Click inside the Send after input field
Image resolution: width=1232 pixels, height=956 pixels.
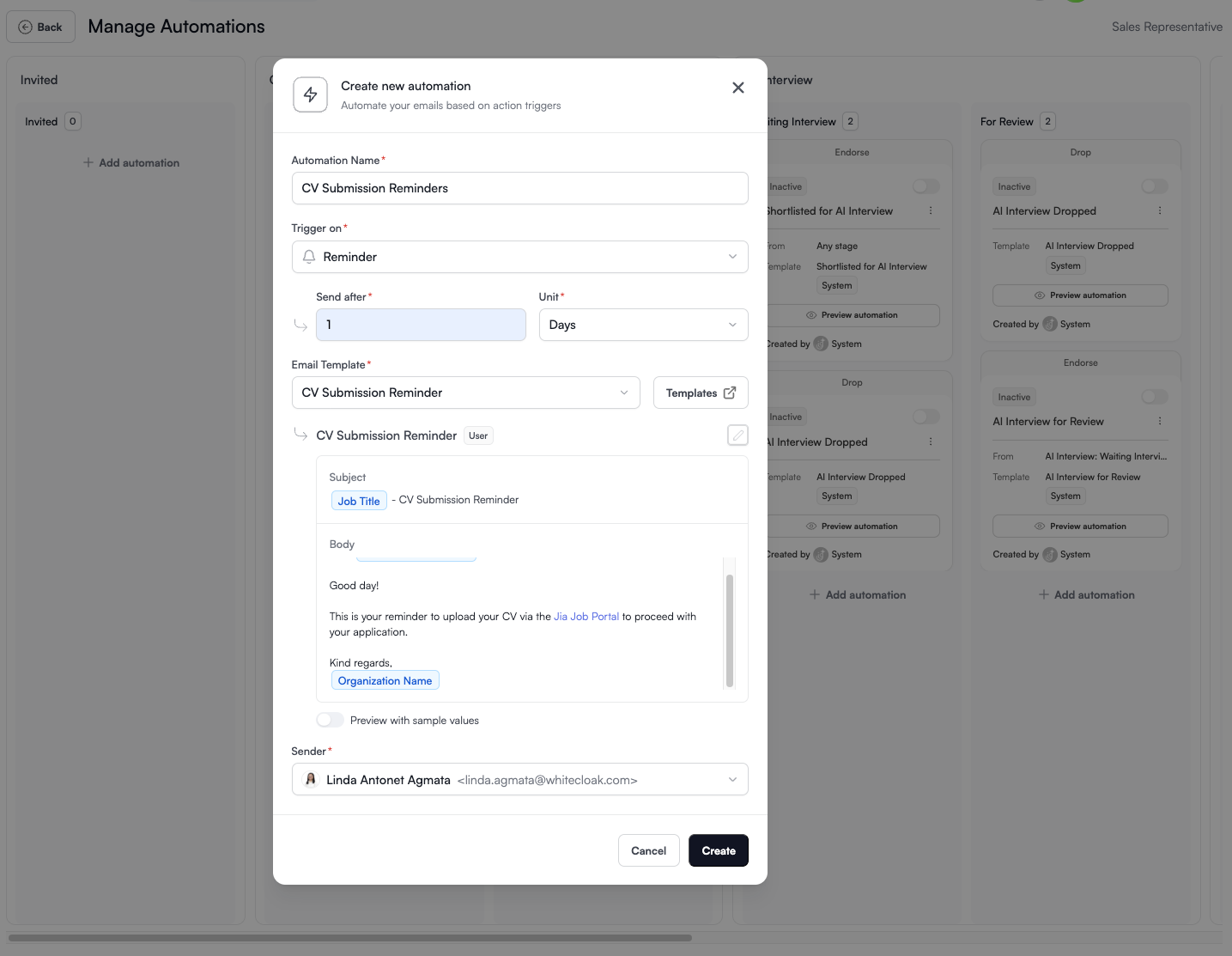[420, 325]
